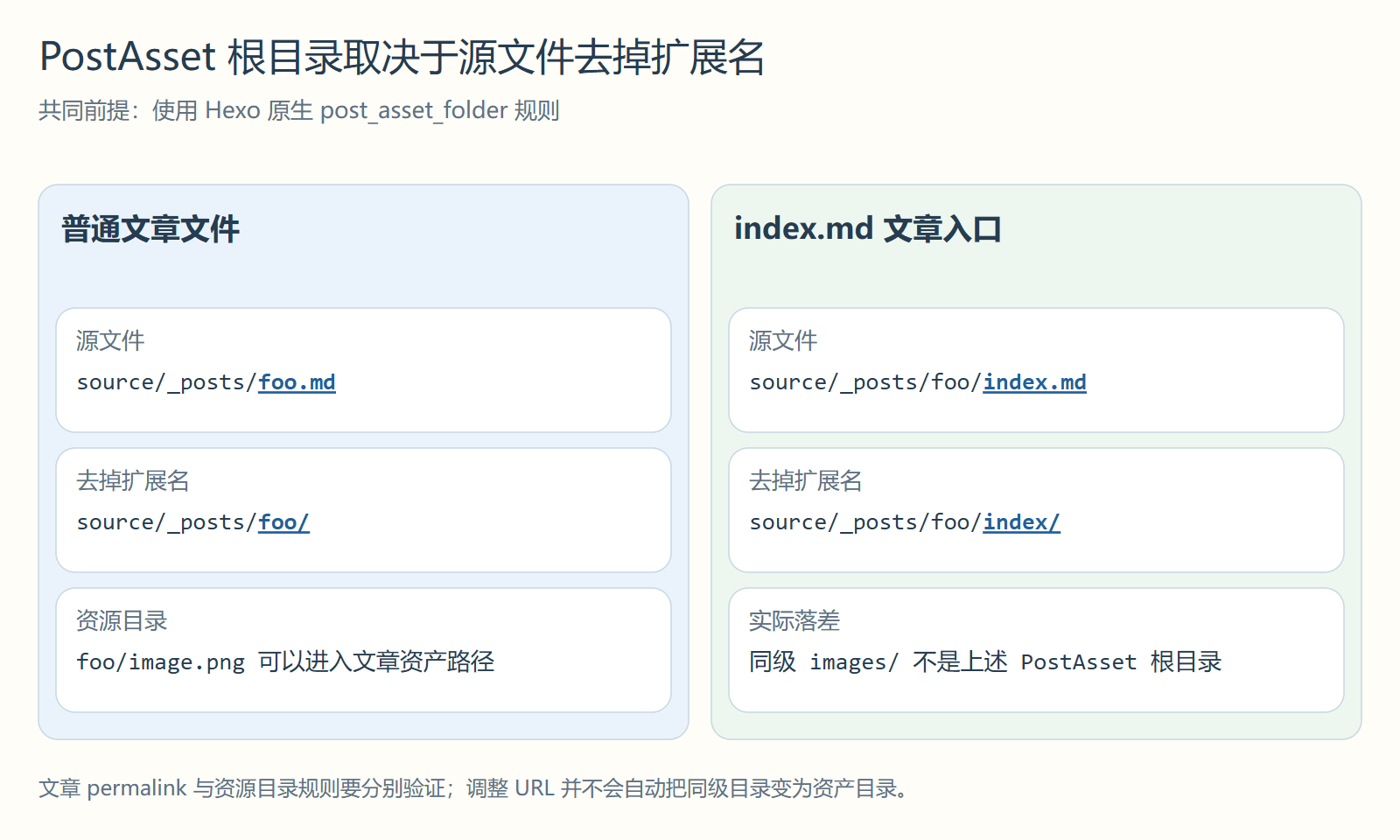
Task: Click the underlined index/ link
Action: [1021, 522]
